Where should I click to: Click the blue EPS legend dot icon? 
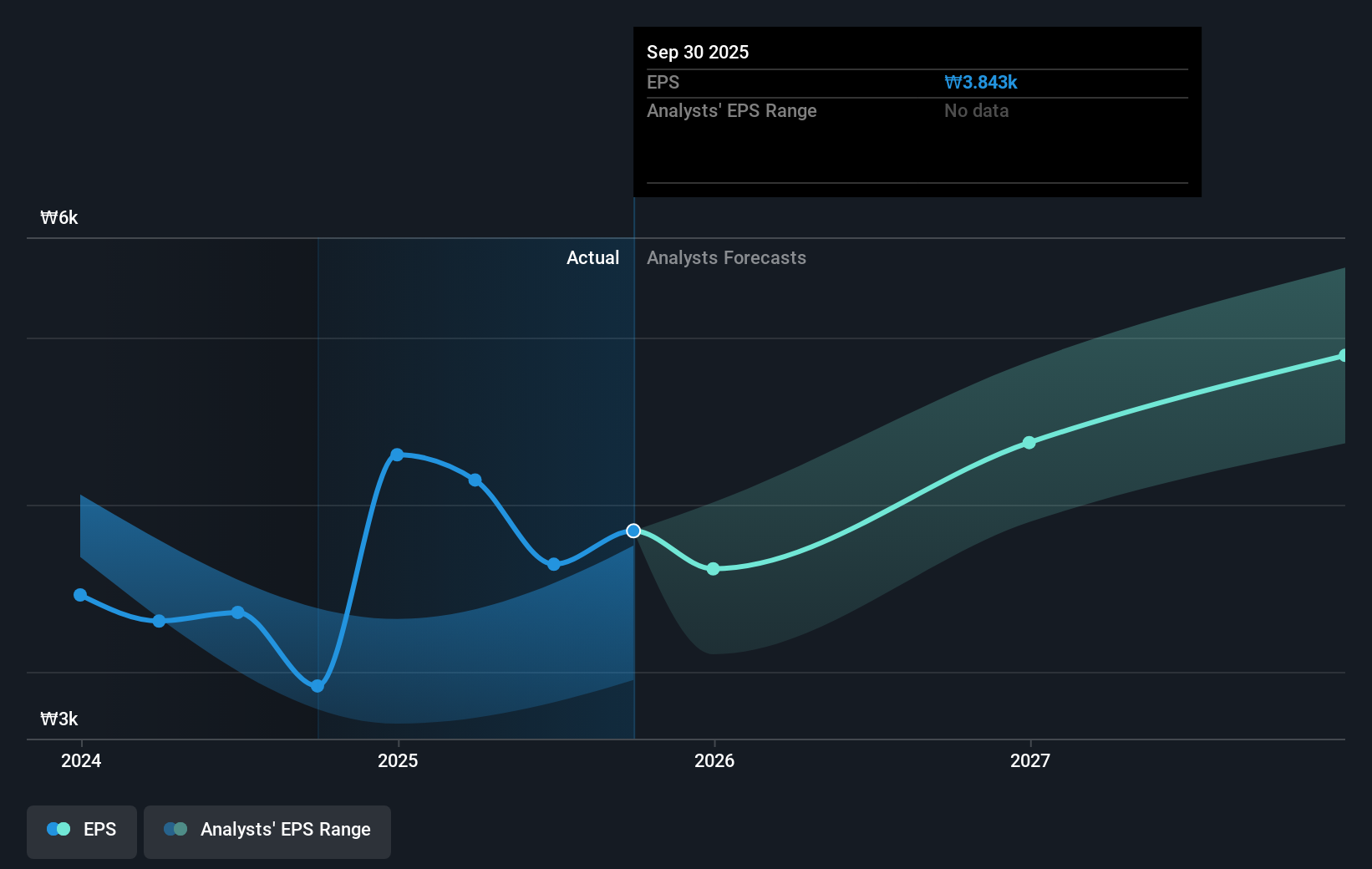(x=58, y=829)
